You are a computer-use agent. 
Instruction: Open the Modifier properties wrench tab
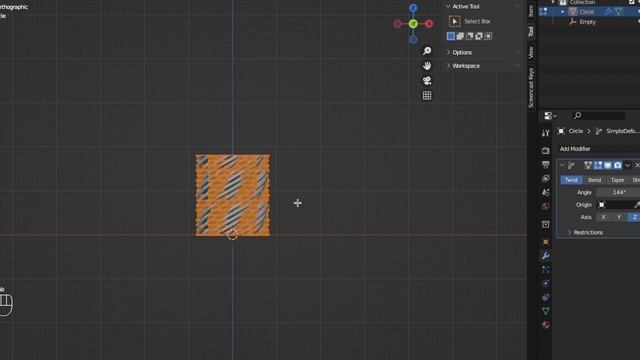(545, 256)
